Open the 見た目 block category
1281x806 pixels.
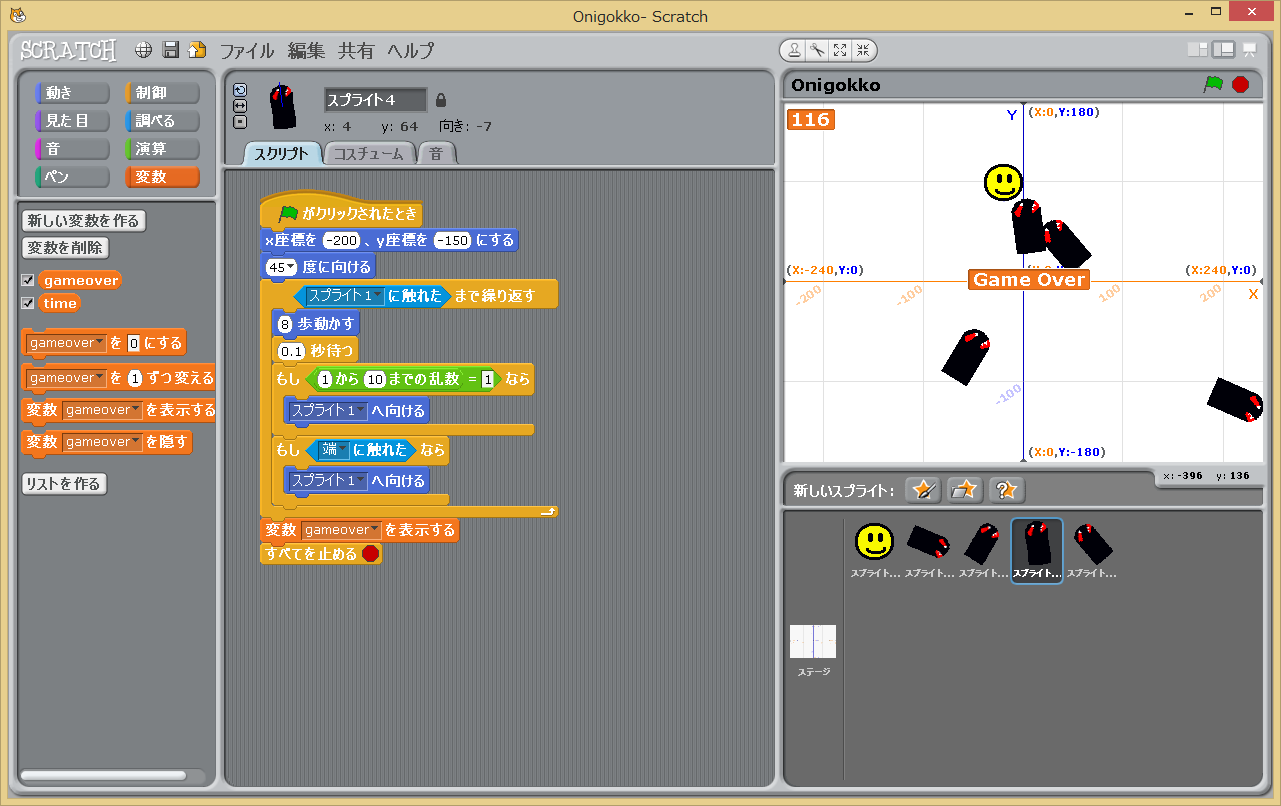pyautogui.click(x=72, y=121)
